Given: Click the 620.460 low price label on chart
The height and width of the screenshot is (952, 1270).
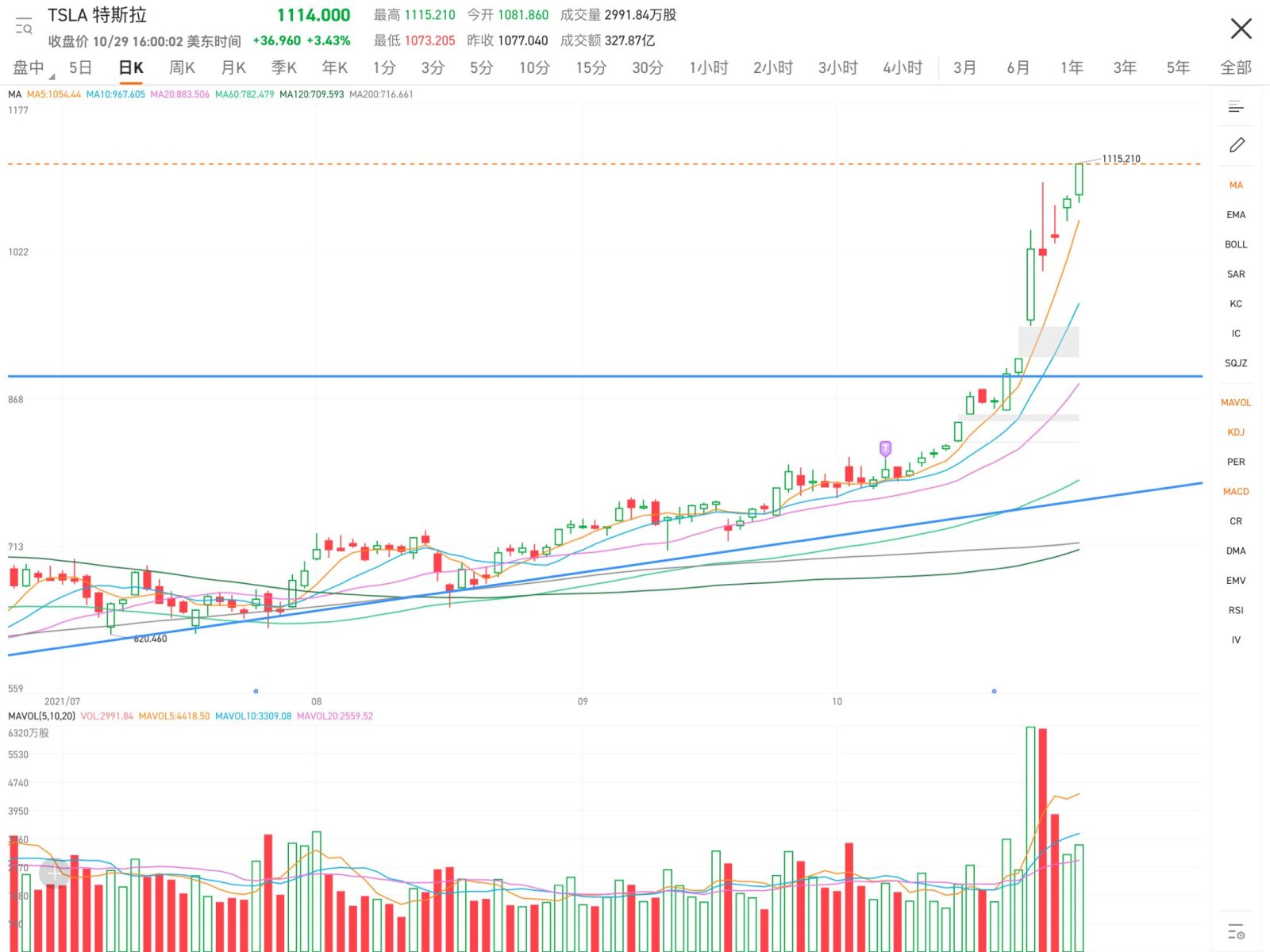Looking at the screenshot, I should 150,639.
